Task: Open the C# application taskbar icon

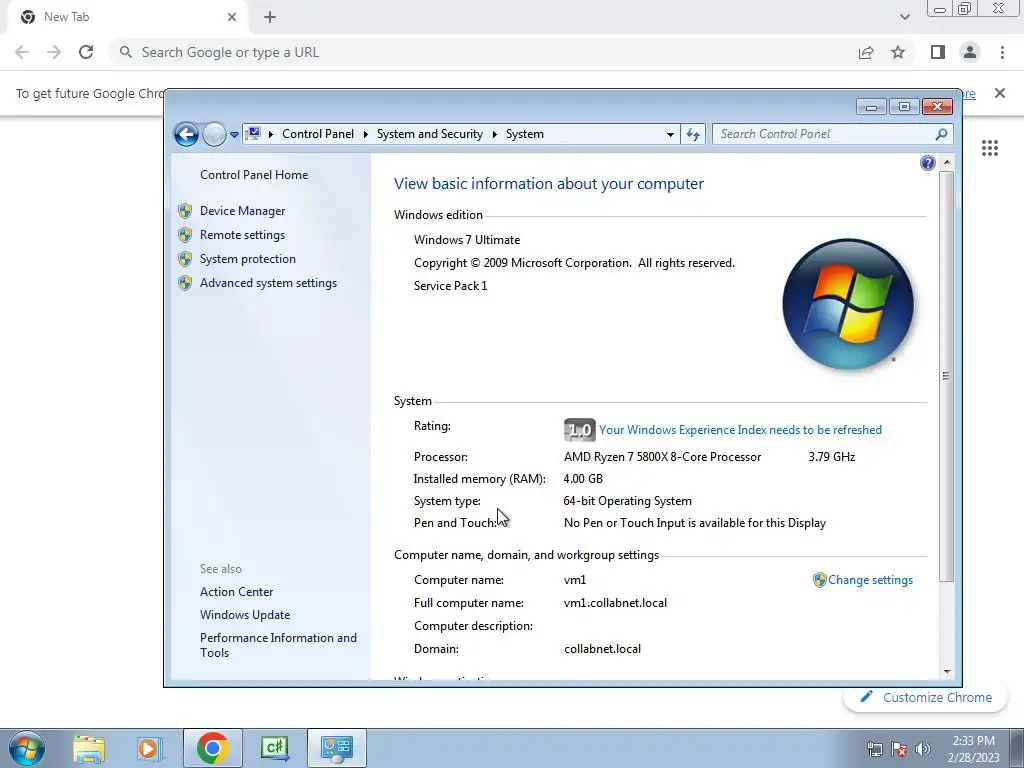Action: [274, 748]
